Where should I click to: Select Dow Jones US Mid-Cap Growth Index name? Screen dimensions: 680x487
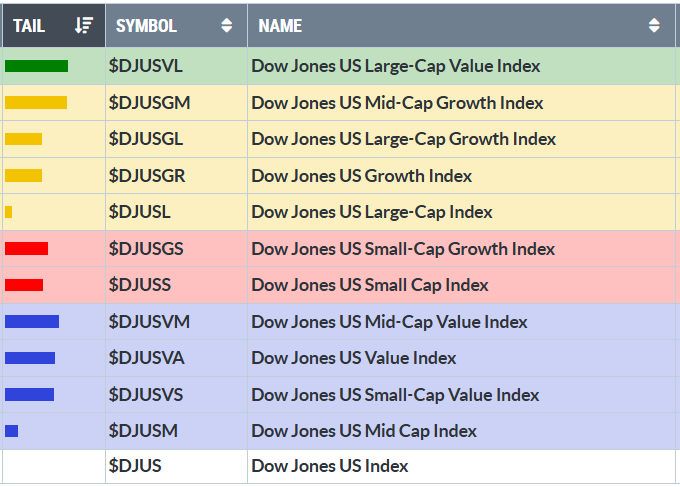pos(397,103)
